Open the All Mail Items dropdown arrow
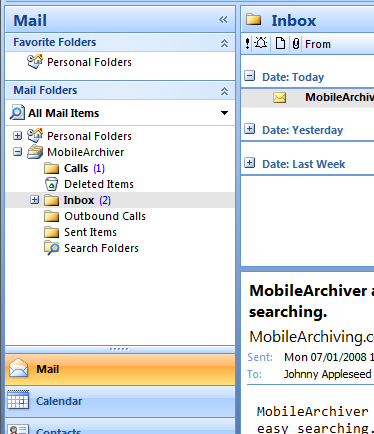This screenshot has height=434, width=374. click(x=224, y=113)
